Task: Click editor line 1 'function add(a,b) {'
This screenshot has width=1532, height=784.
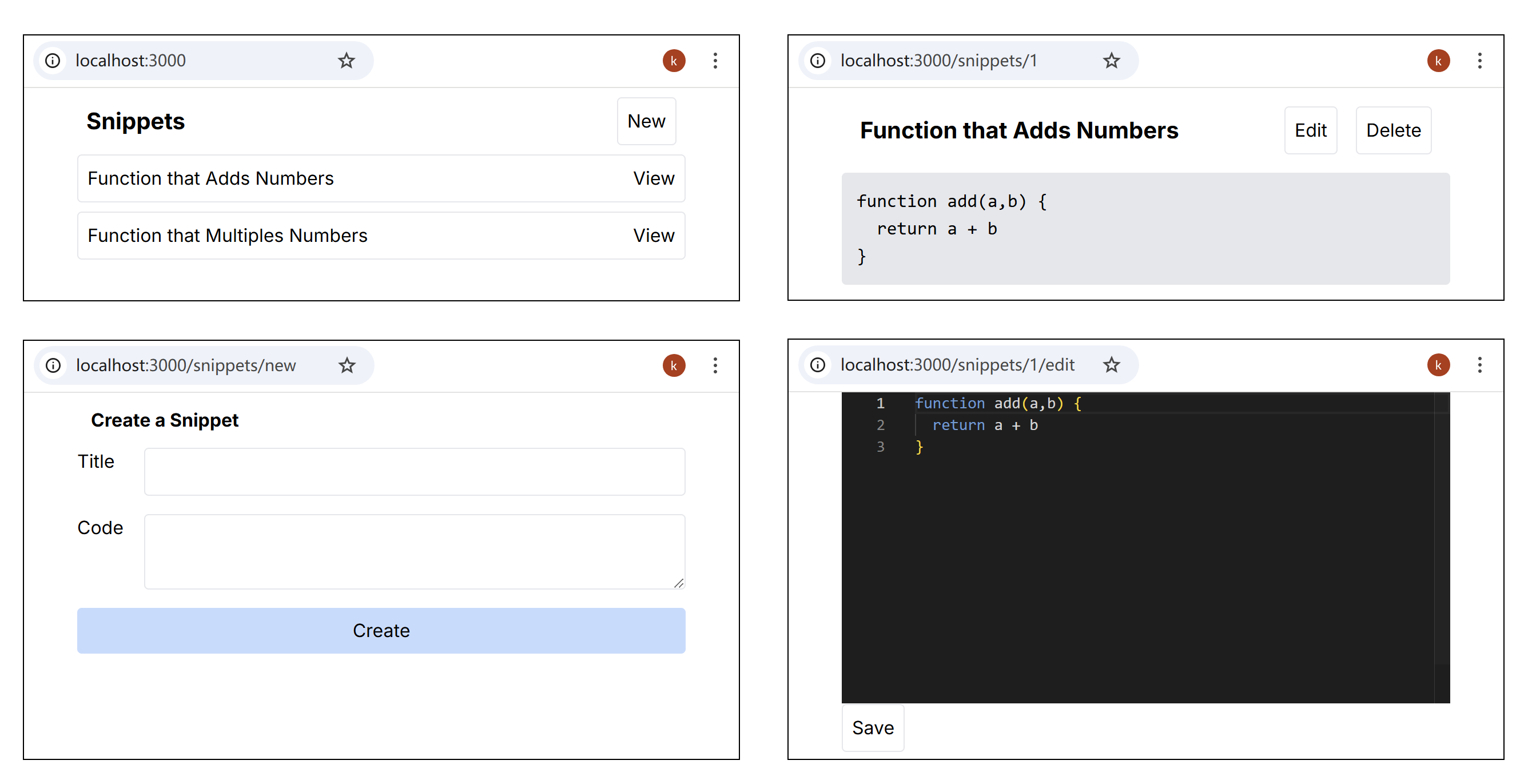Action: (998, 403)
